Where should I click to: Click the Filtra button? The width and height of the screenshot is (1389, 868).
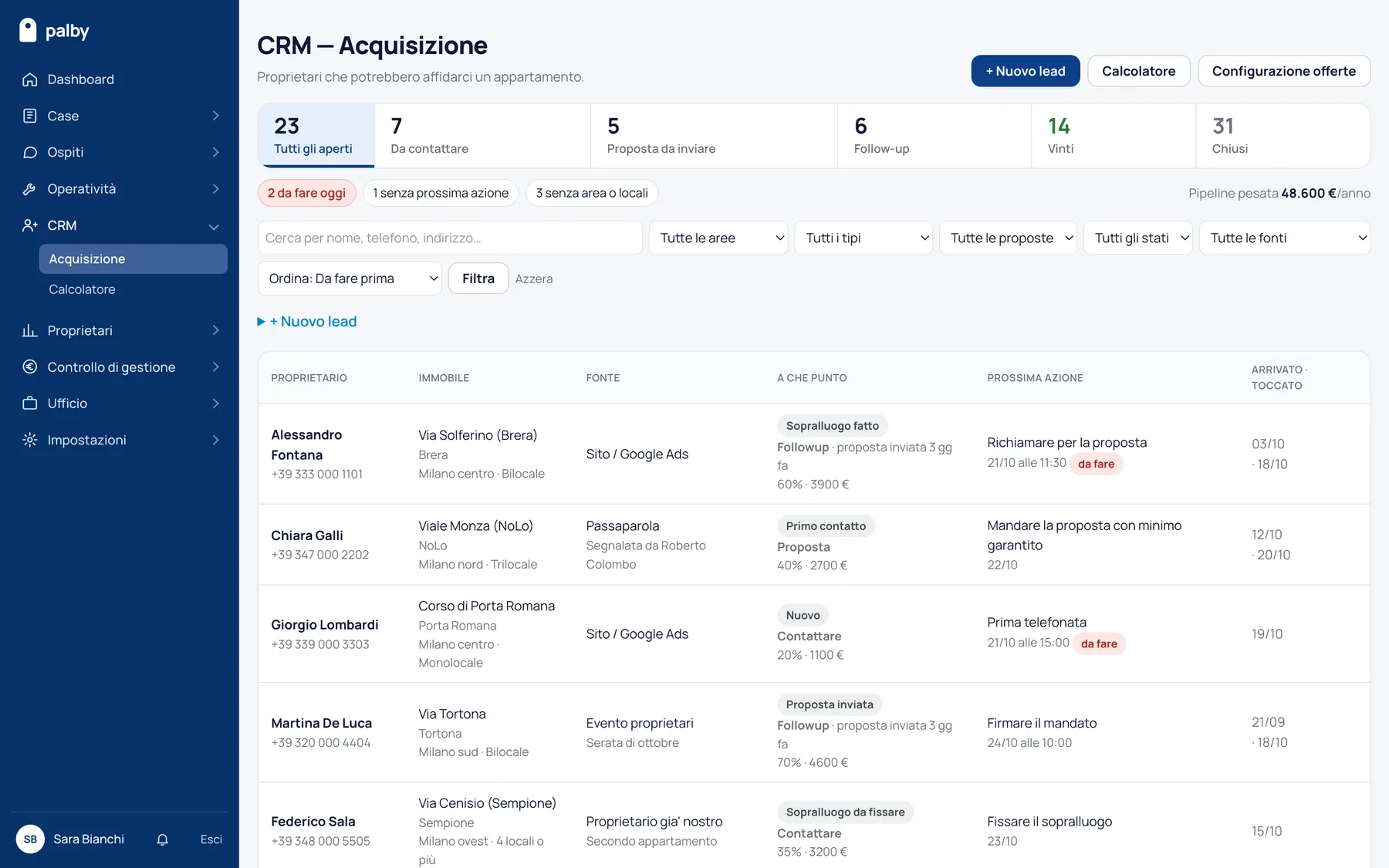pyautogui.click(x=478, y=279)
